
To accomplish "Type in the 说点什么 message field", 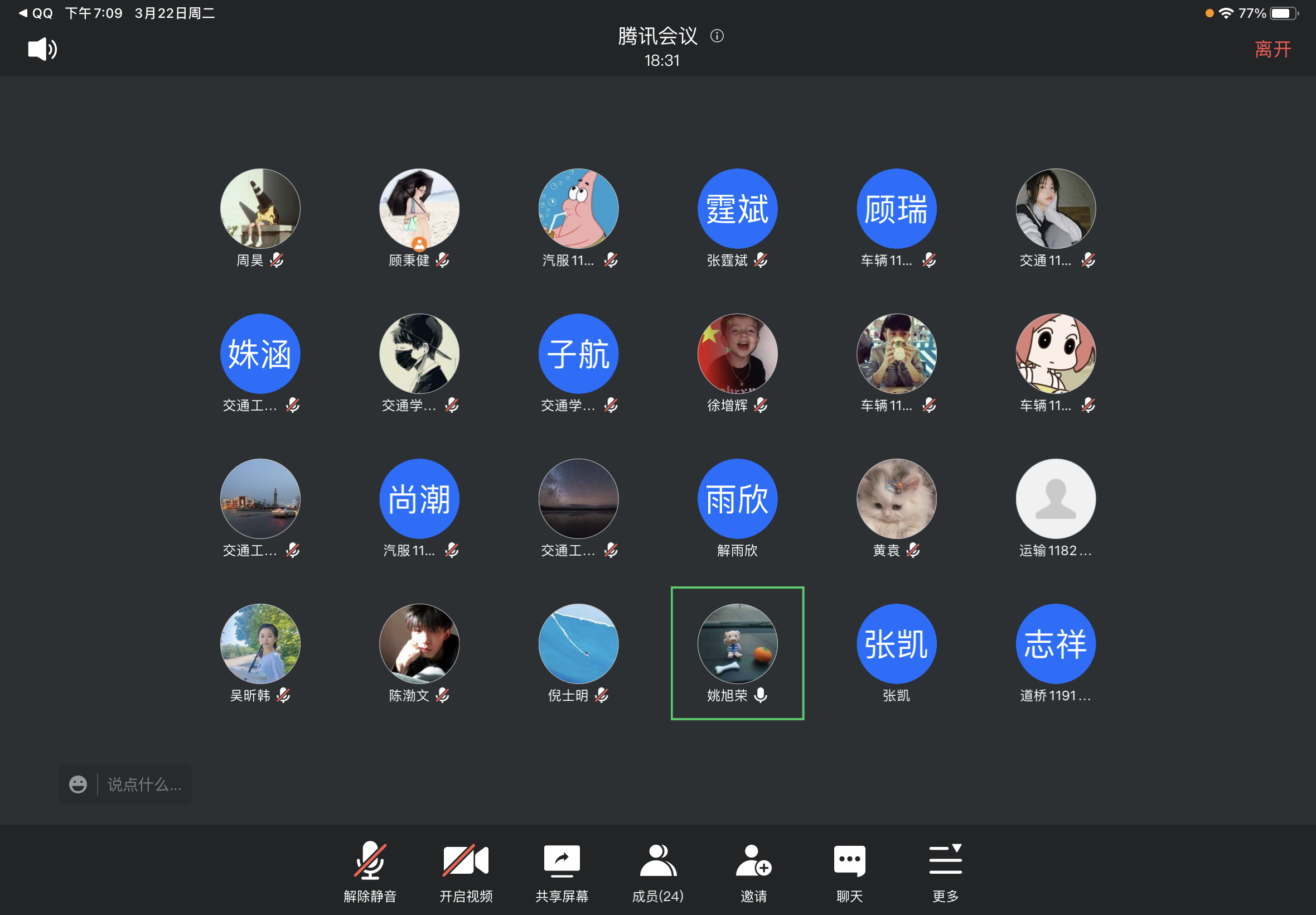I will point(144,784).
